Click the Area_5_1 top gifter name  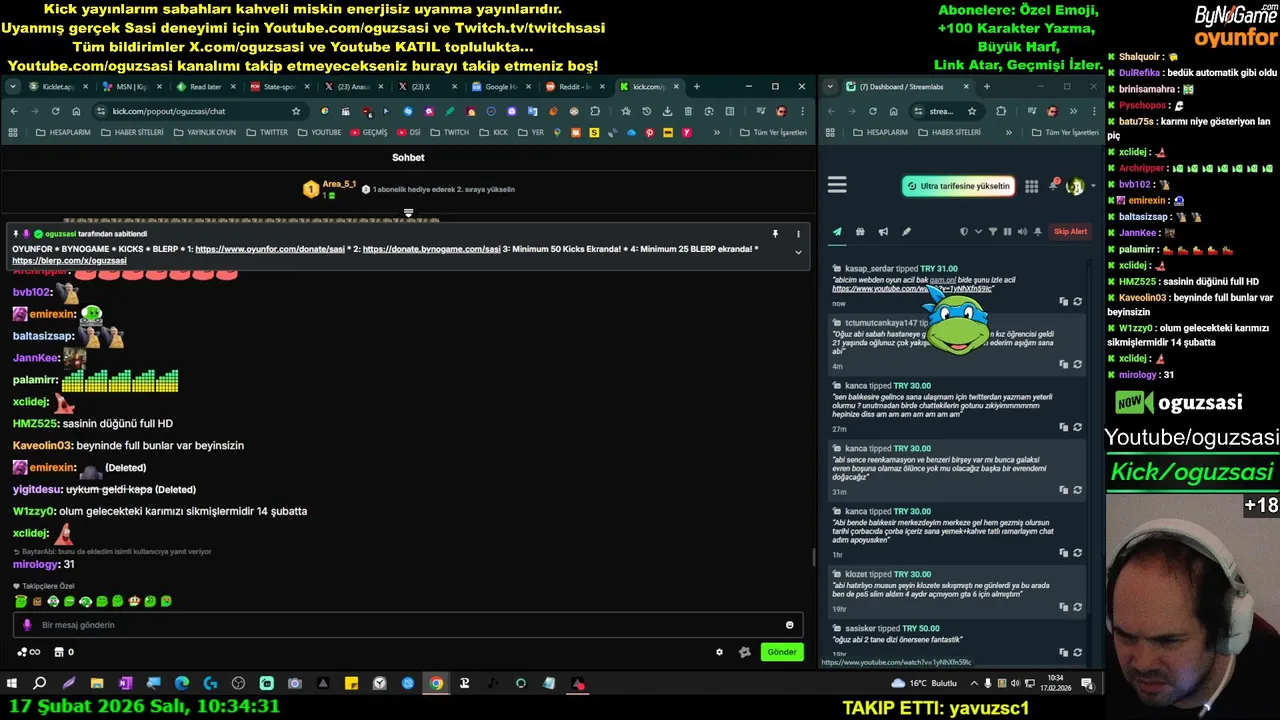pyautogui.click(x=339, y=184)
